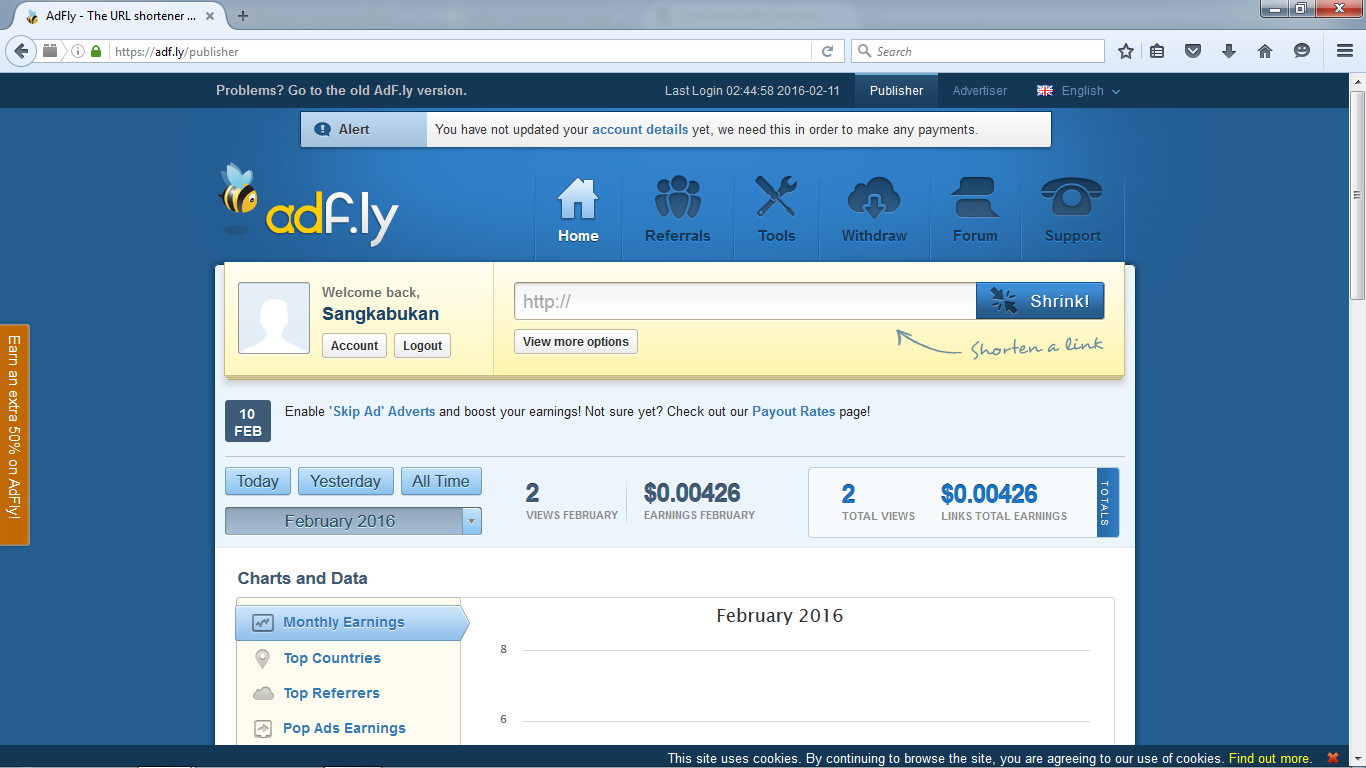Switch stats to All Time view
The width and height of the screenshot is (1366, 768).
tap(441, 481)
